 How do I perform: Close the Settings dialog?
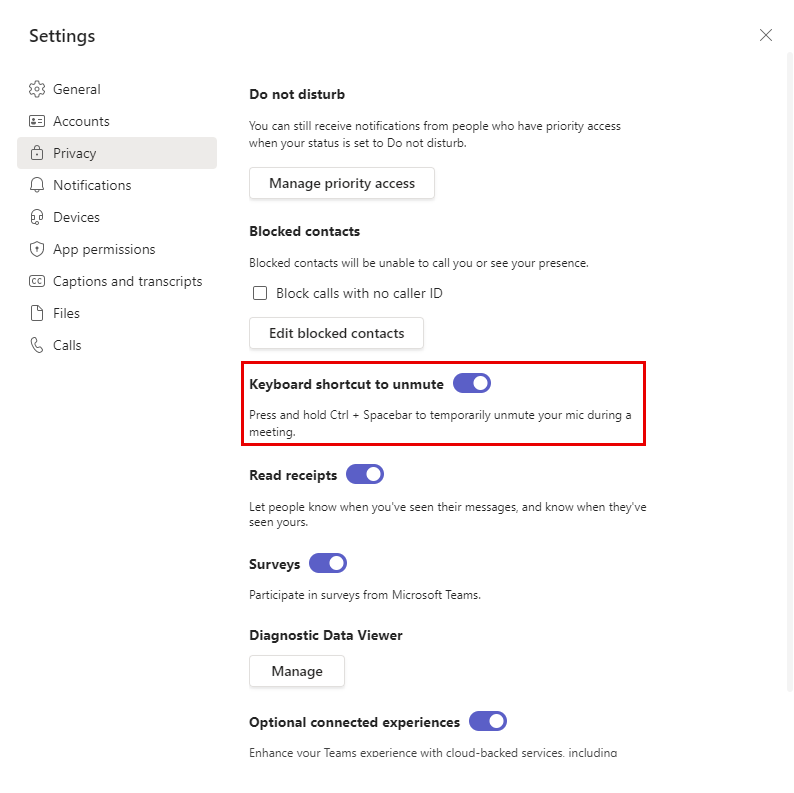[766, 35]
